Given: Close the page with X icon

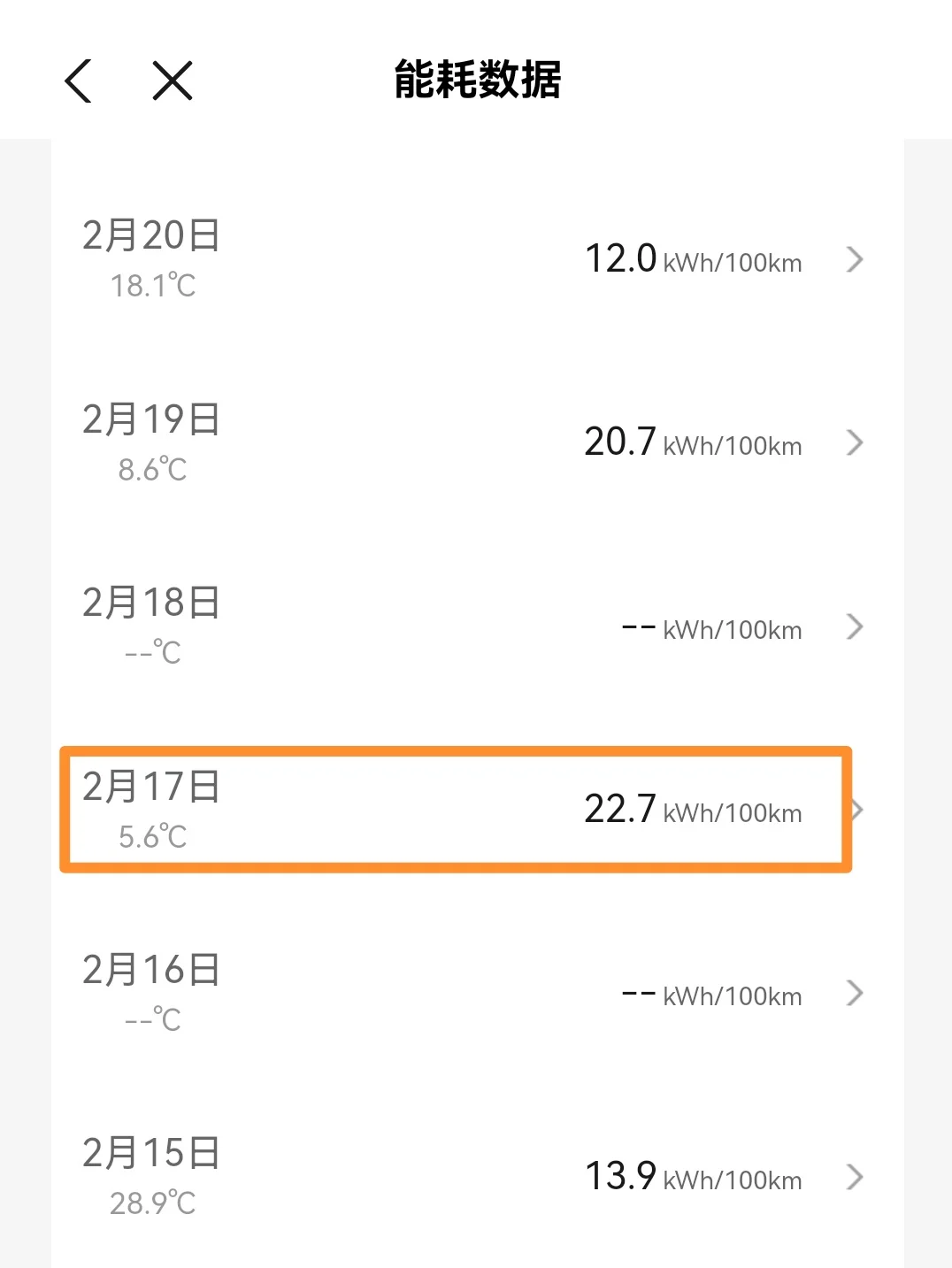Looking at the screenshot, I should [172, 81].
